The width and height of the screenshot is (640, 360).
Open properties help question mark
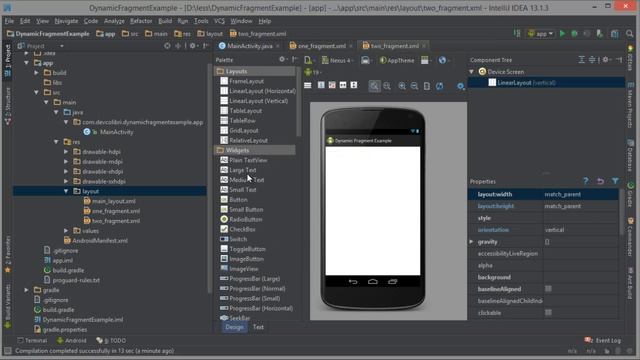point(586,181)
